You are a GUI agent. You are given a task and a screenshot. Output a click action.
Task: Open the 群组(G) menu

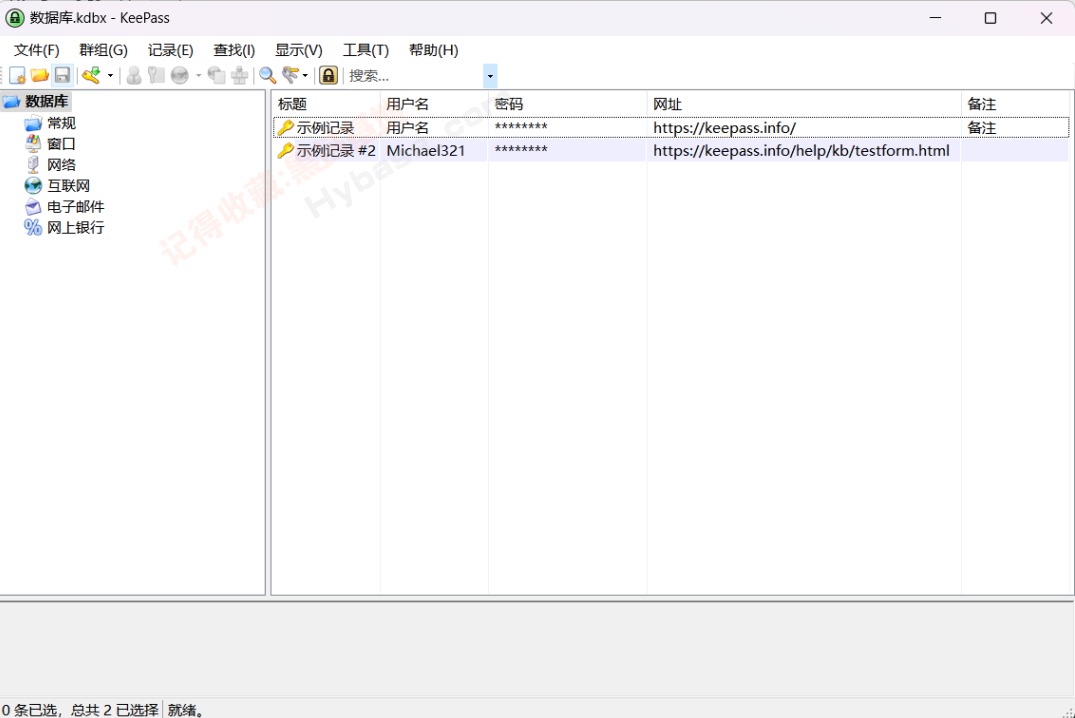click(104, 50)
